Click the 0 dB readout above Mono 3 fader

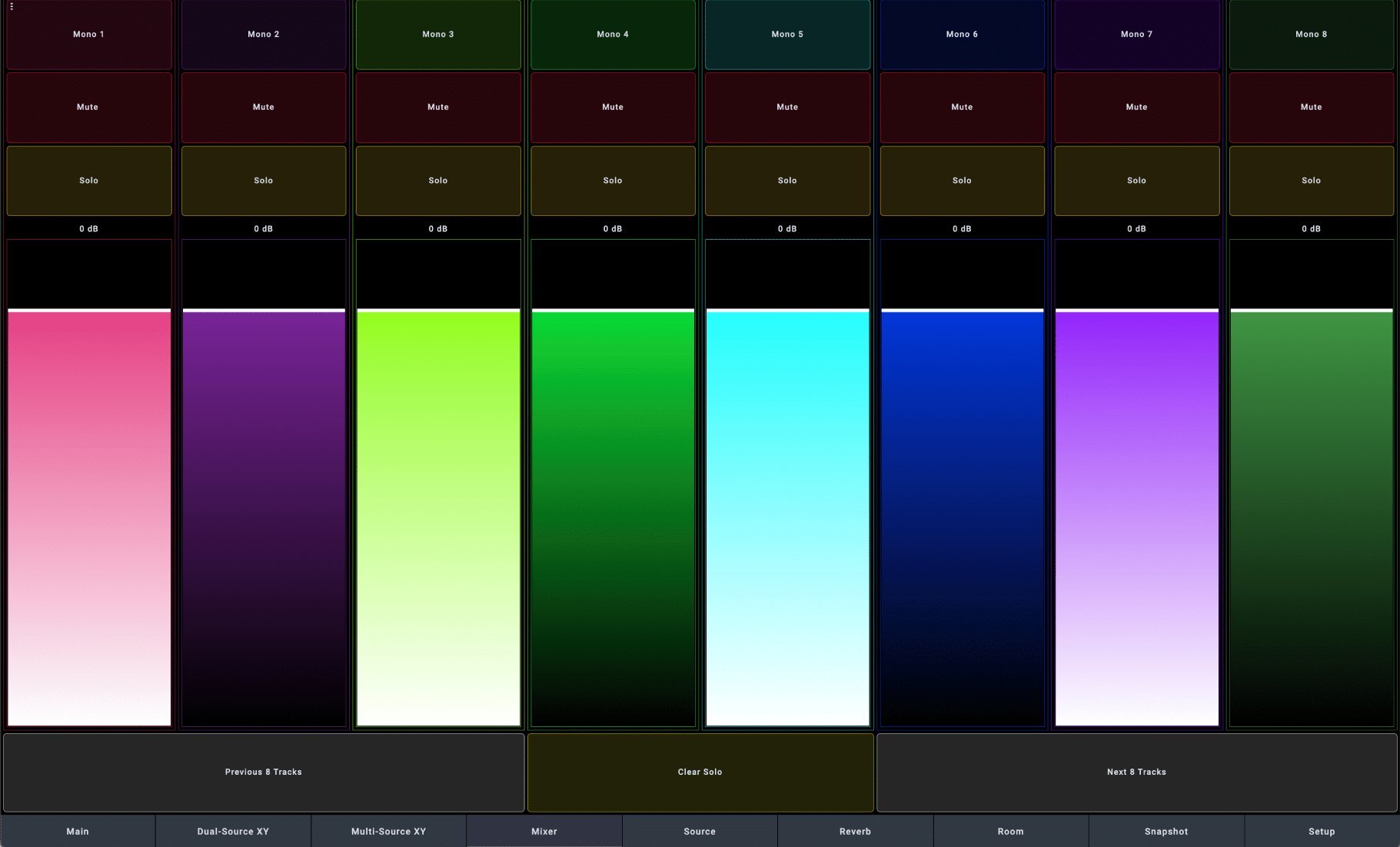point(438,229)
